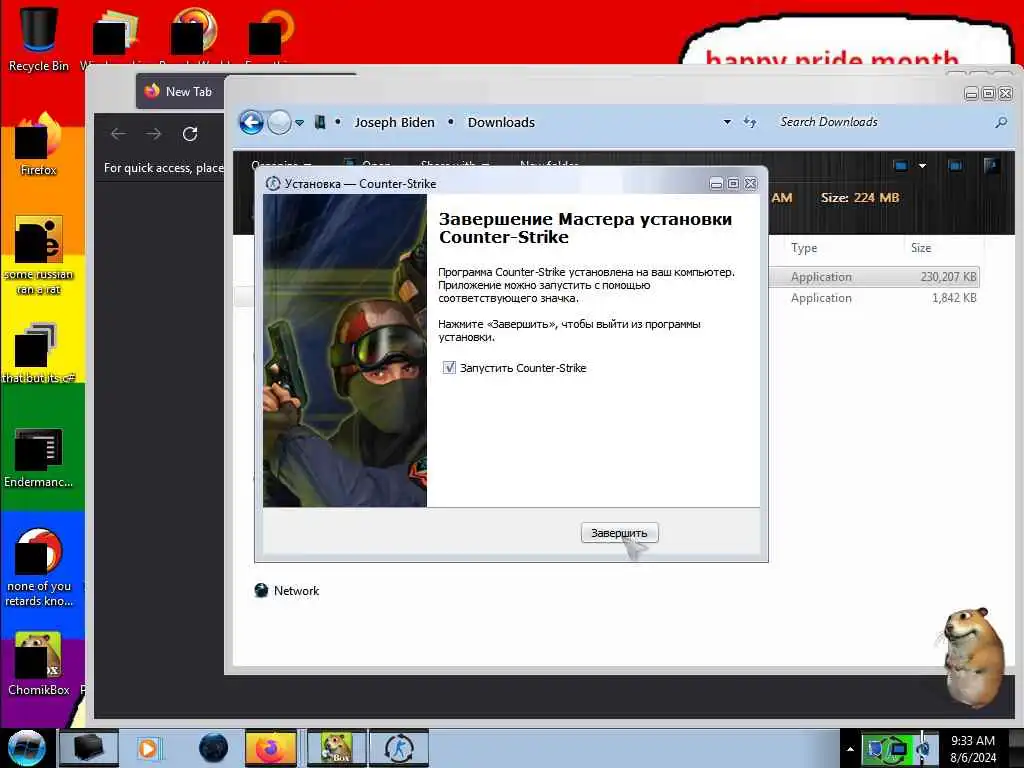Click the Firefox reload button
Image resolution: width=1024 pixels, height=768 pixels.
[190, 134]
